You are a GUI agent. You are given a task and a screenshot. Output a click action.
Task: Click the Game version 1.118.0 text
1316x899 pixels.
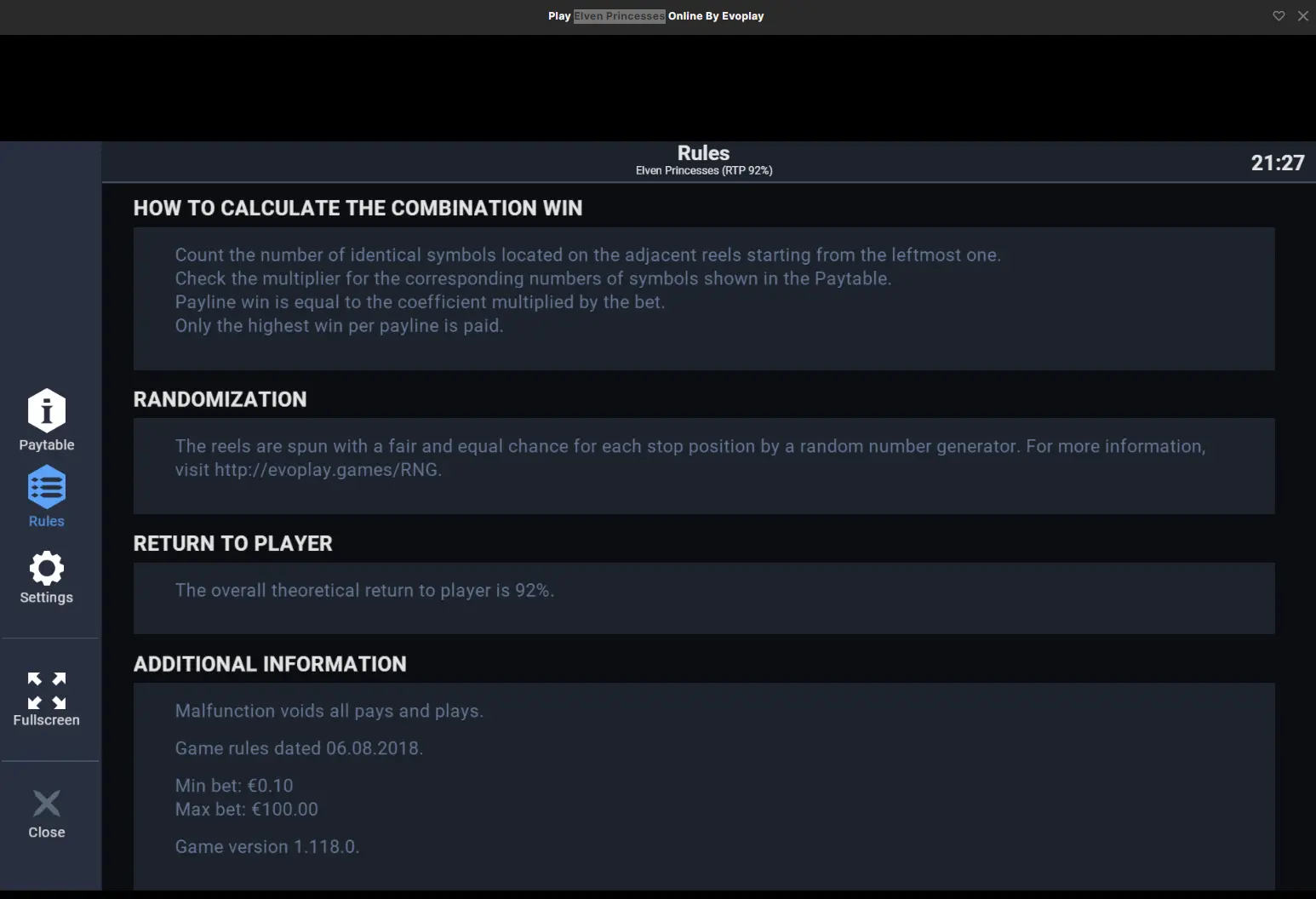(x=267, y=847)
